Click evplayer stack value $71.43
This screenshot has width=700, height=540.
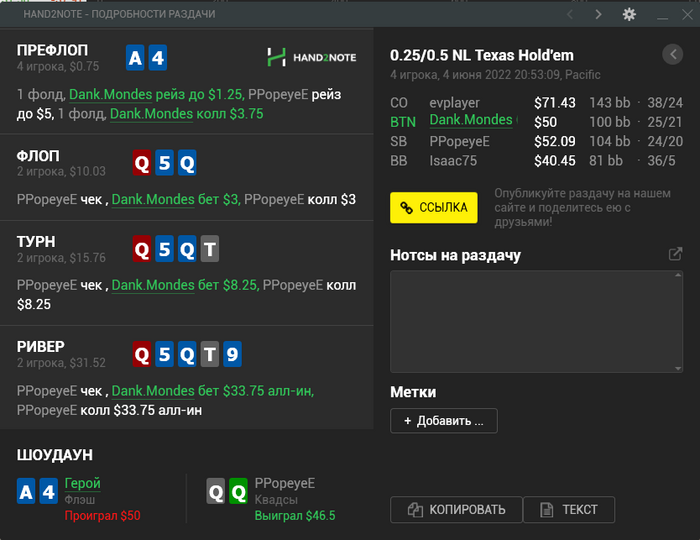(x=555, y=103)
